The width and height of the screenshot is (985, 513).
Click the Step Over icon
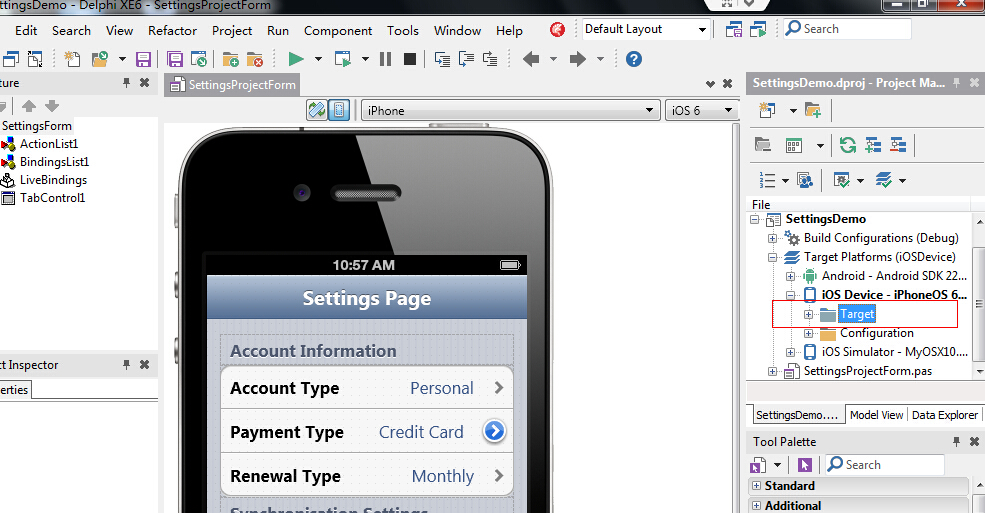[x=466, y=59]
